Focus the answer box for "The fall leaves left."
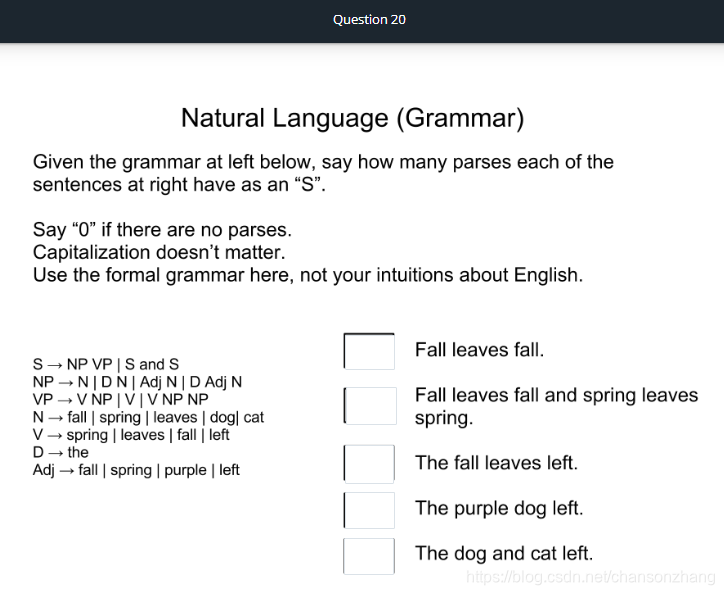Image resolution: width=724 pixels, height=595 pixels. pyautogui.click(x=369, y=464)
